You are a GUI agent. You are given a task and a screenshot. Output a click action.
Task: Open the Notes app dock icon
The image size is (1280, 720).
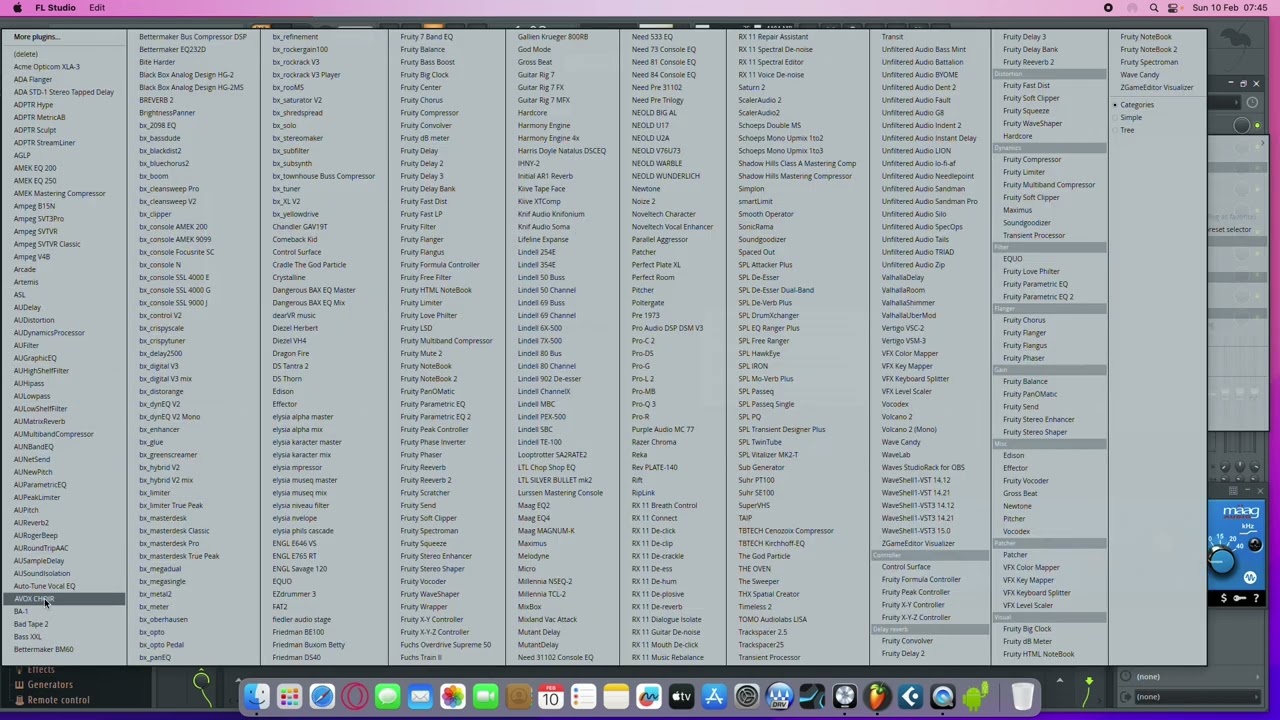pos(616,696)
